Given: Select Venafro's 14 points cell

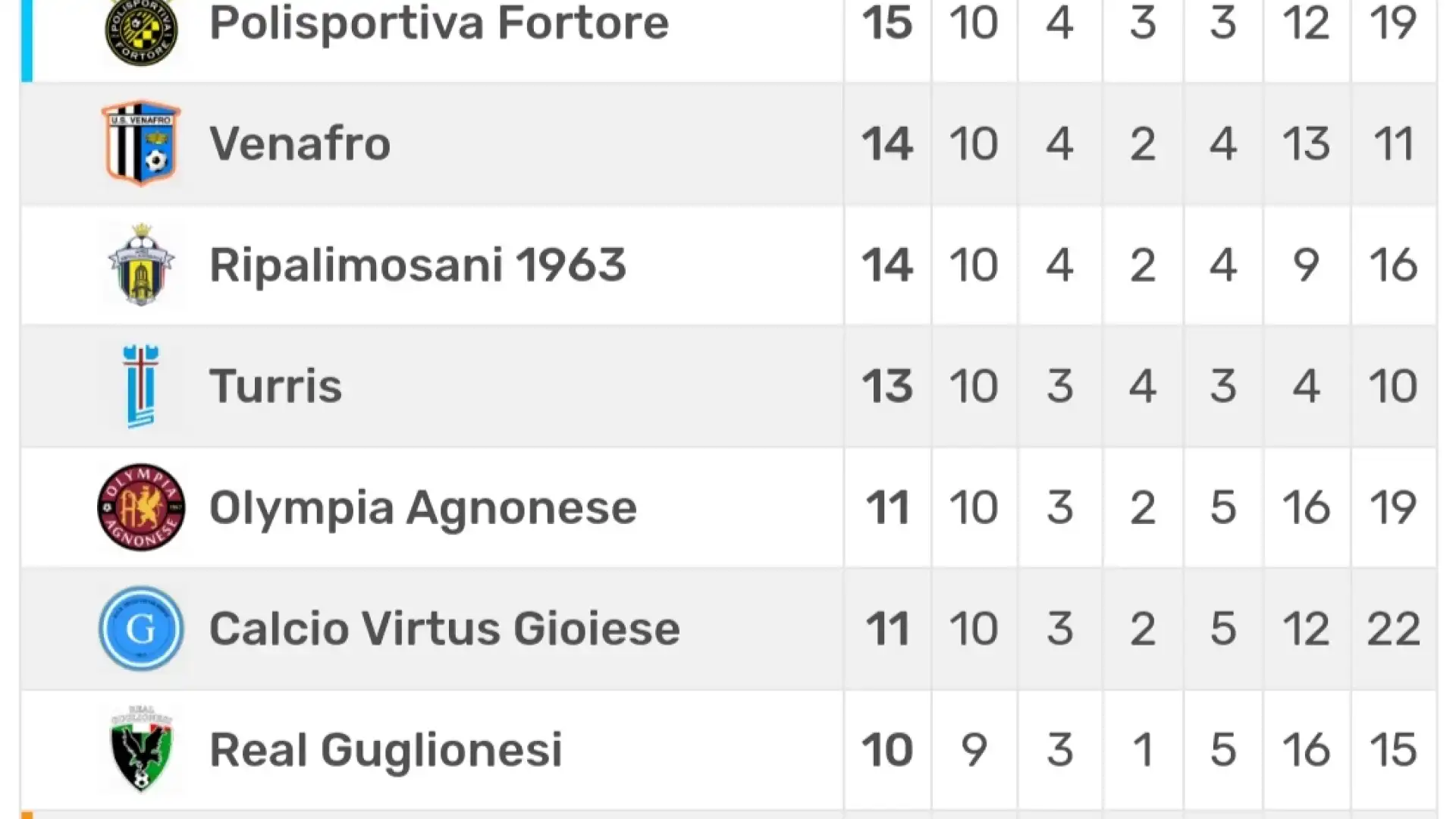Looking at the screenshot, I should pos(887,143).
